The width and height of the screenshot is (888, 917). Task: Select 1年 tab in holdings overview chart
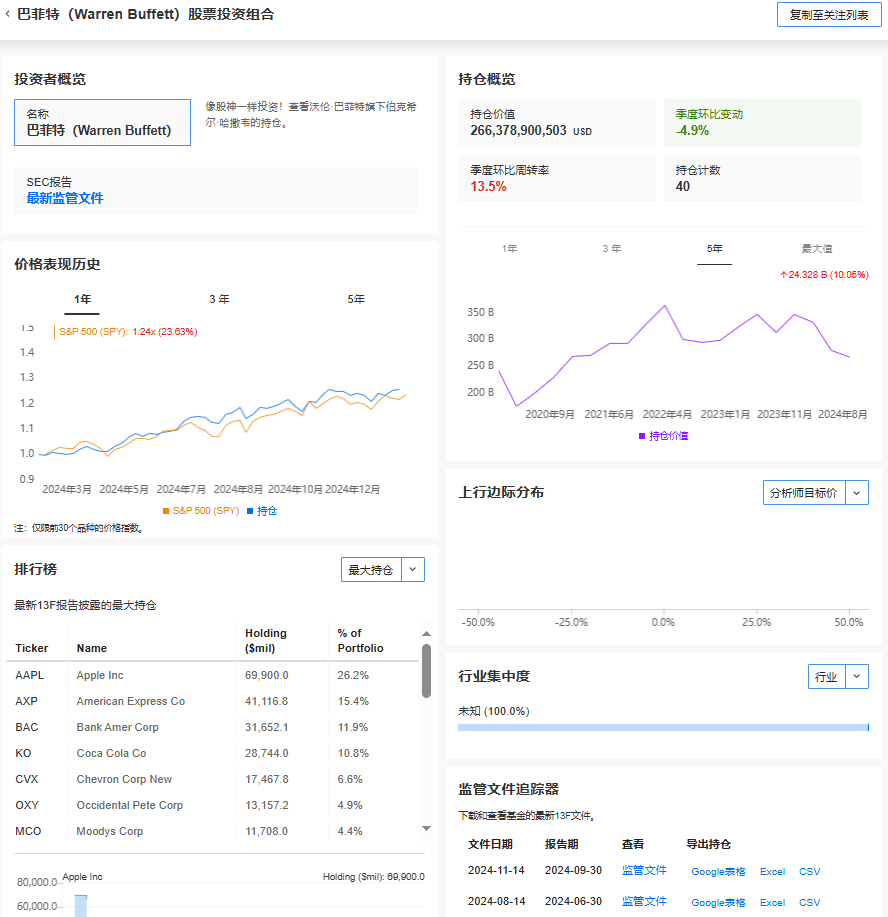click(x=510, y=248)
